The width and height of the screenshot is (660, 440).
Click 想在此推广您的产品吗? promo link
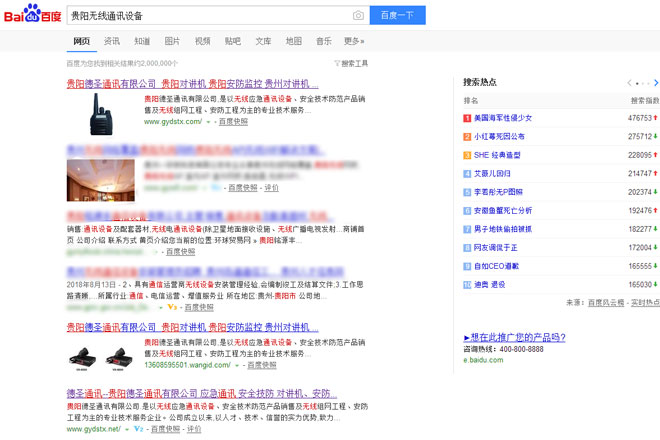coord(514,337)
